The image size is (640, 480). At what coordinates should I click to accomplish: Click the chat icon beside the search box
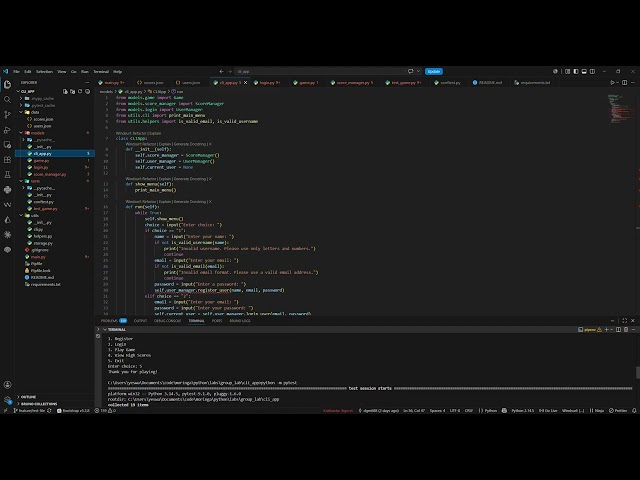(x=411, y=71)
